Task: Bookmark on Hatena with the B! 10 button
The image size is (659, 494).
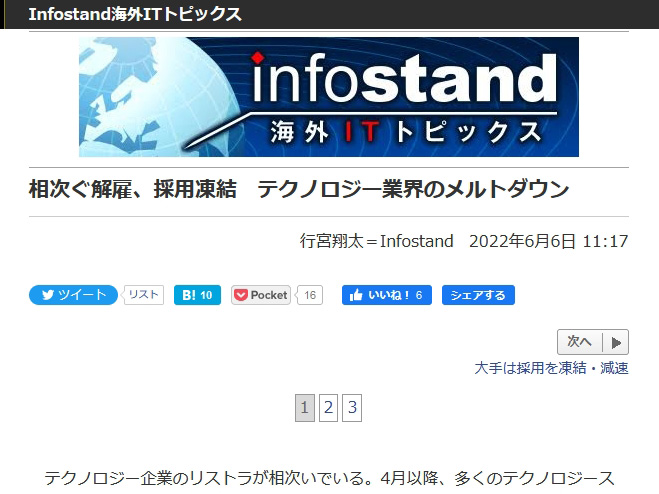Action: click(x=197, y=295)
